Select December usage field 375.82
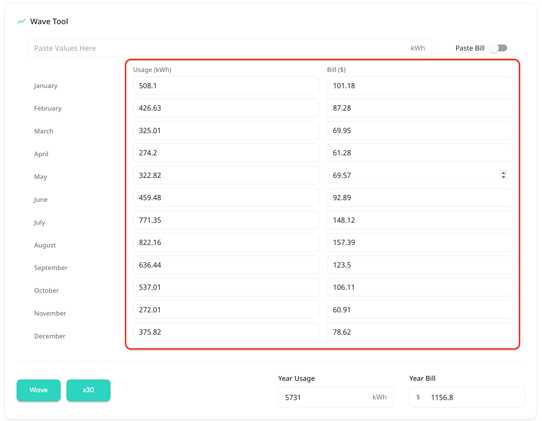 point(226,332)
